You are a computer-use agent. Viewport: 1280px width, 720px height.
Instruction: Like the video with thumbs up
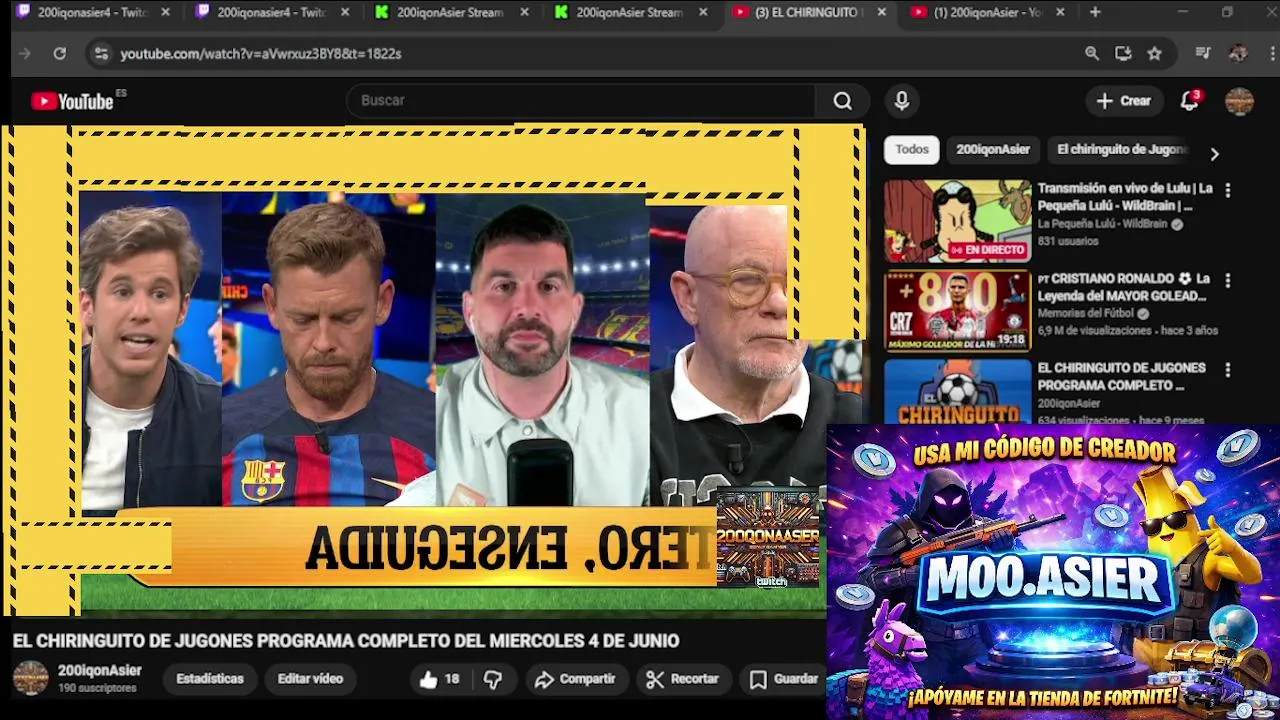tap(439, 679)
